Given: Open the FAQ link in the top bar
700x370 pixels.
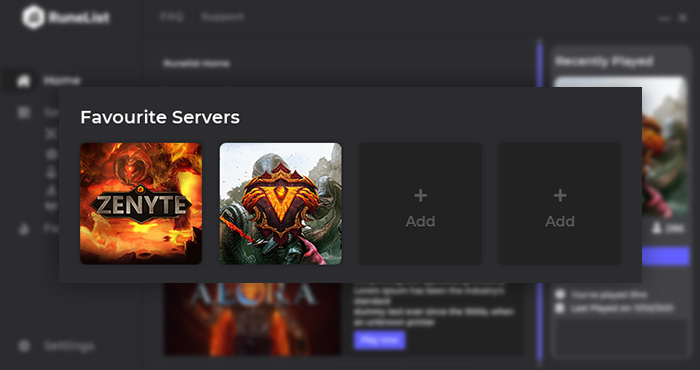Looking at the screenshot, I should coord(171,17).
